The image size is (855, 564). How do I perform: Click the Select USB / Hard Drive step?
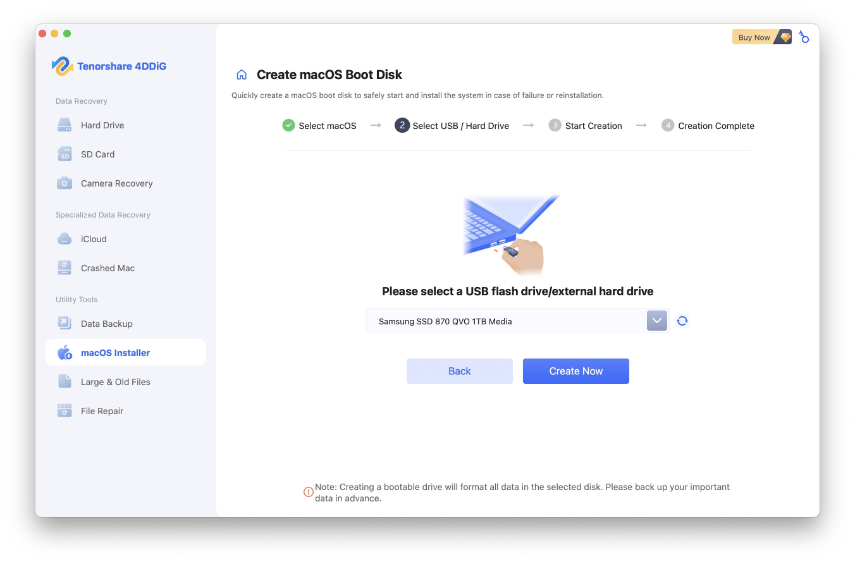461,126
